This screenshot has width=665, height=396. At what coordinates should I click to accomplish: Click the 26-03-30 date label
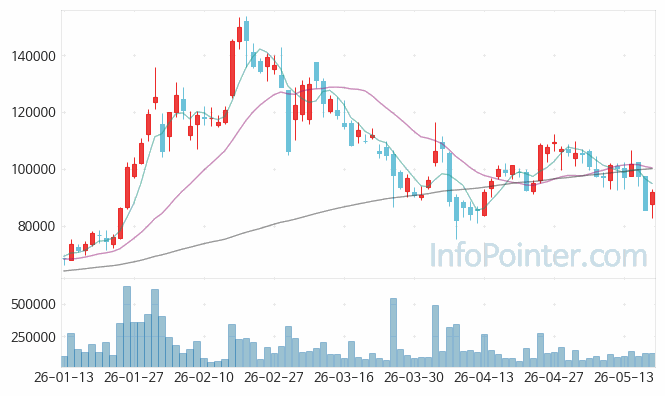point(414,377)
